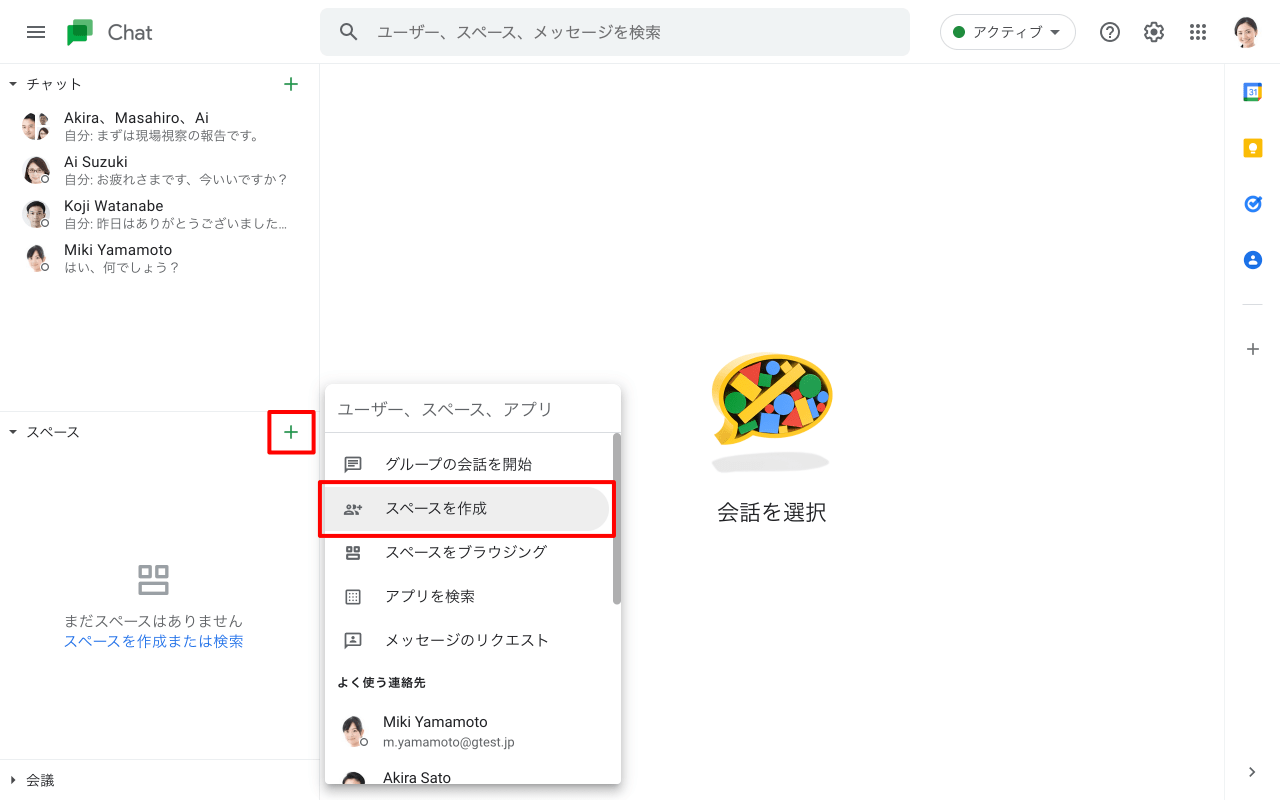
Task: Click the まだスペースはありません text
Action: (x=153, y=621)
